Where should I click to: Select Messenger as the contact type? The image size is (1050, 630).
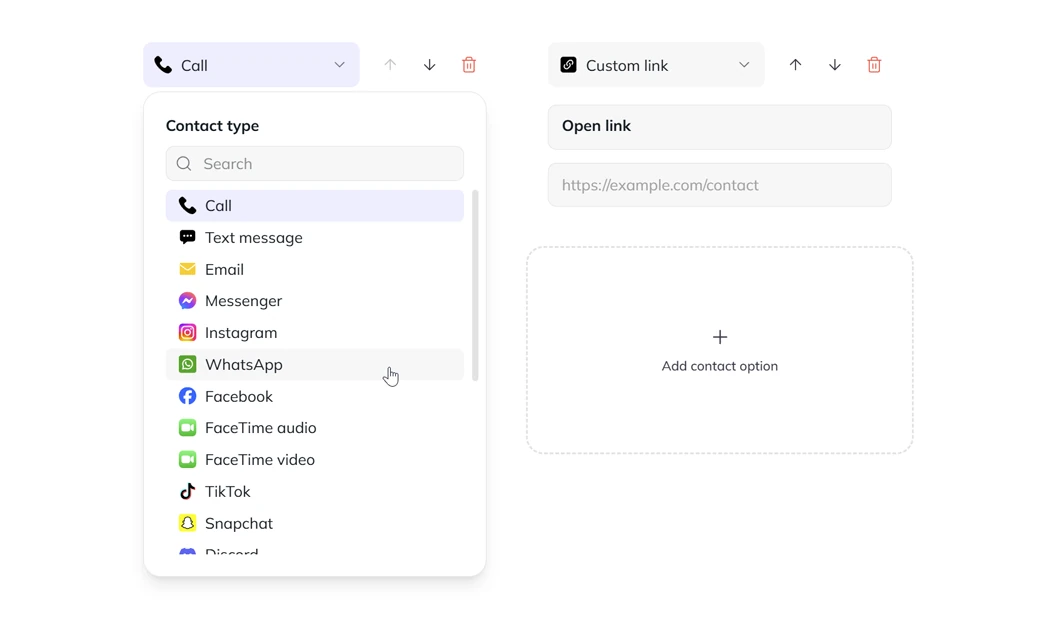point(315,301)
